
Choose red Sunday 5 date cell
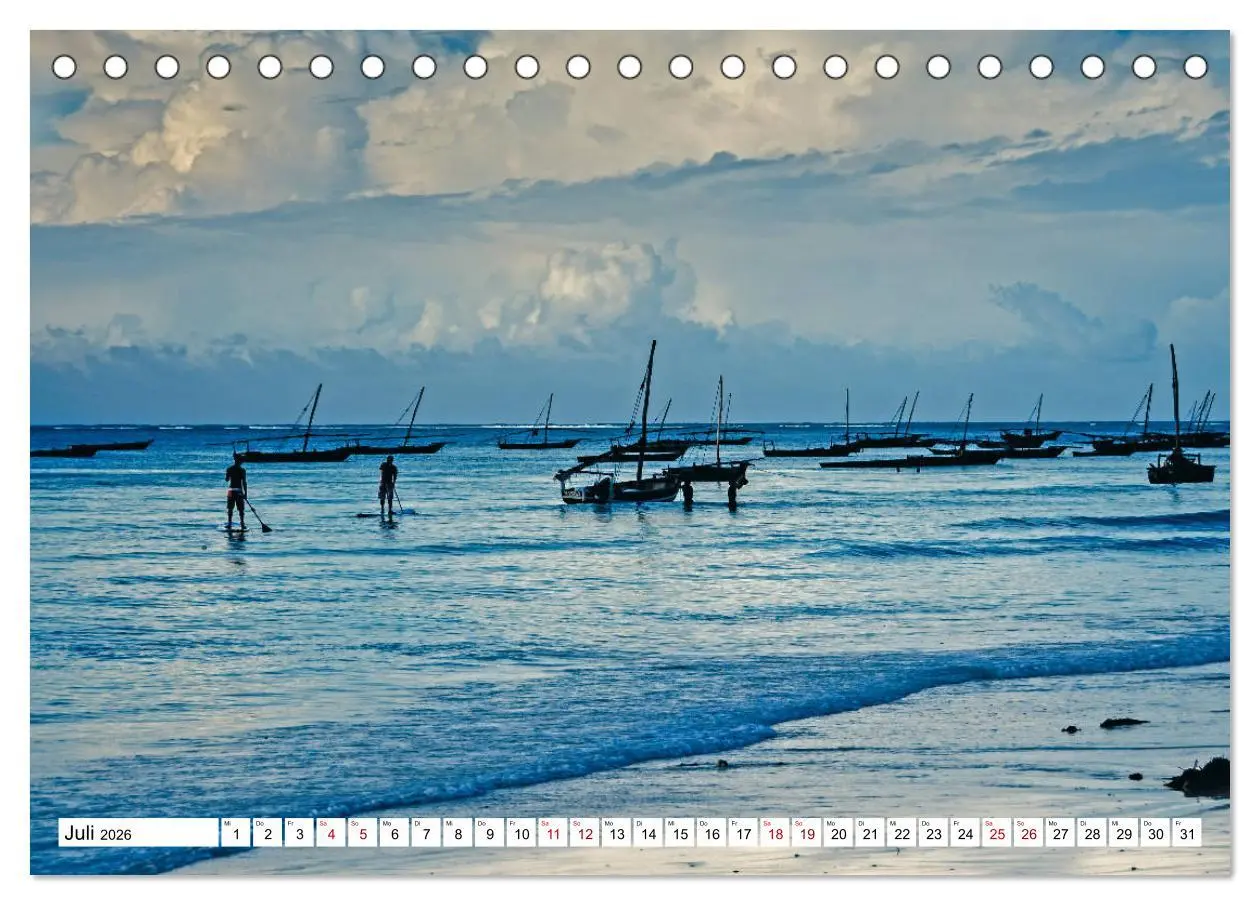[x=363, y=833]
